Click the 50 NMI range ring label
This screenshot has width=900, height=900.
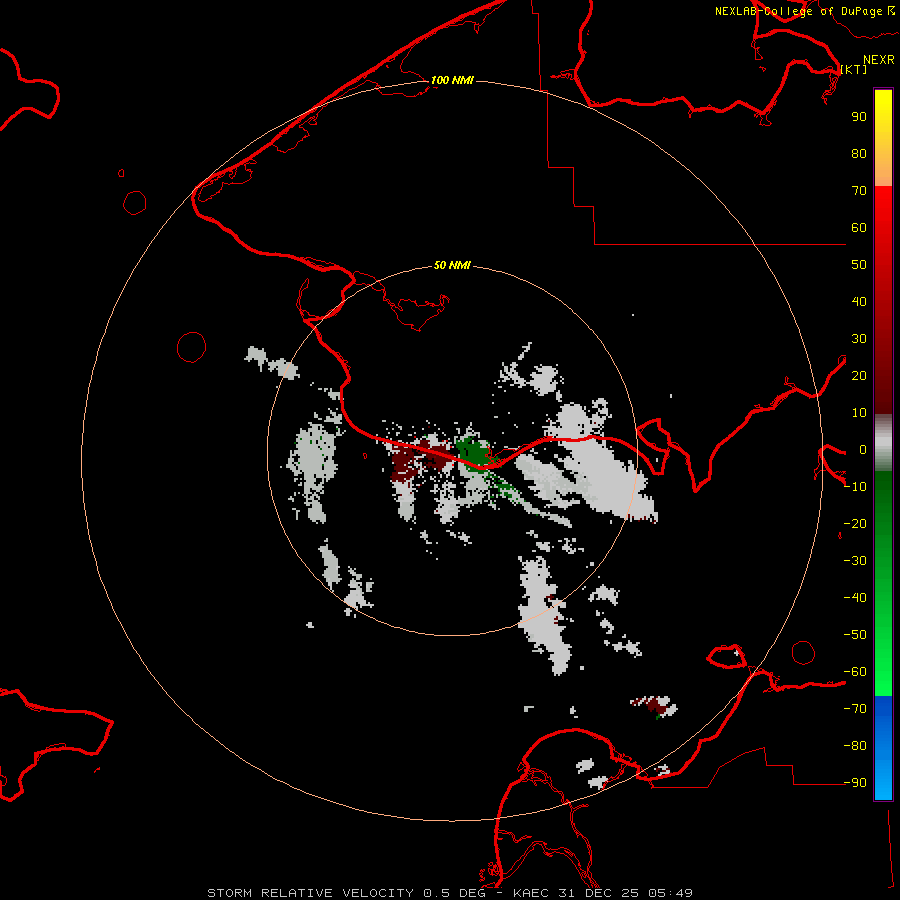452,265
